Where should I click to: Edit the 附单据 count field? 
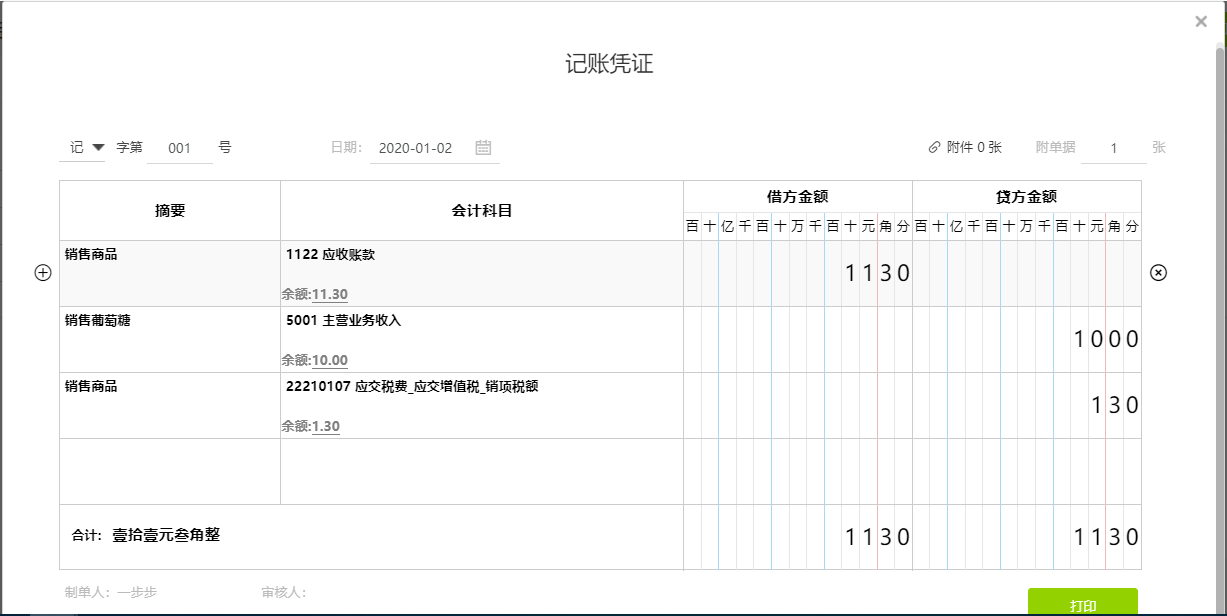(x=1113, y=148)
